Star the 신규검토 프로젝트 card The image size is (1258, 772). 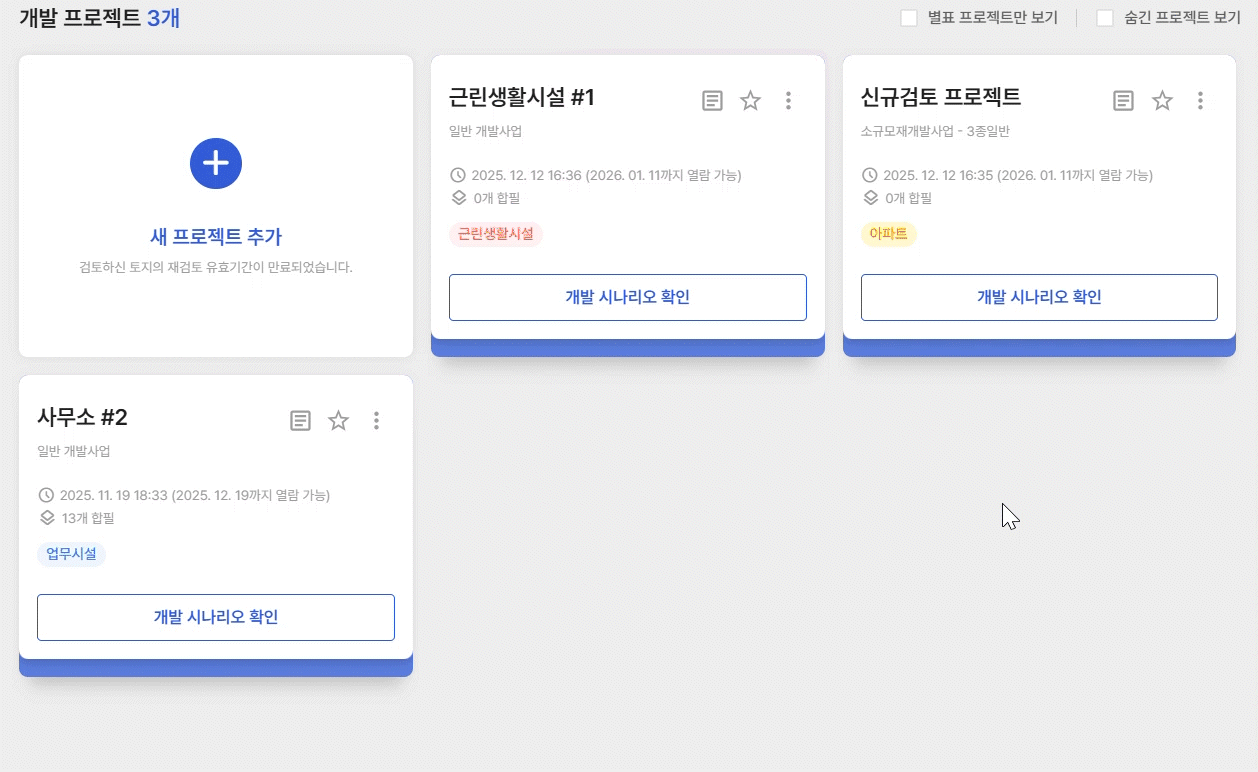click(1162, 101)
